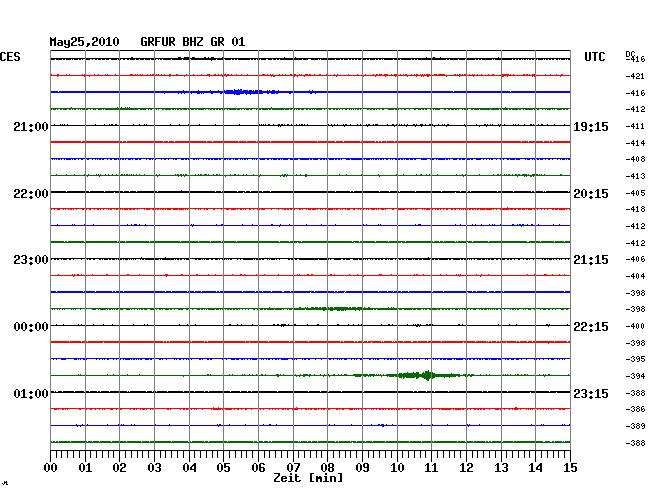Click the 20:15 UTC time label

[x=591, y=194]
